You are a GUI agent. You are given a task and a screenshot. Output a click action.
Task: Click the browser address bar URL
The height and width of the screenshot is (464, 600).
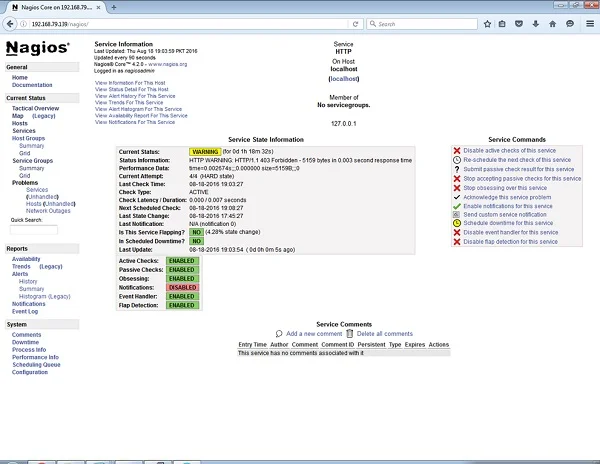tap(60, 24)
